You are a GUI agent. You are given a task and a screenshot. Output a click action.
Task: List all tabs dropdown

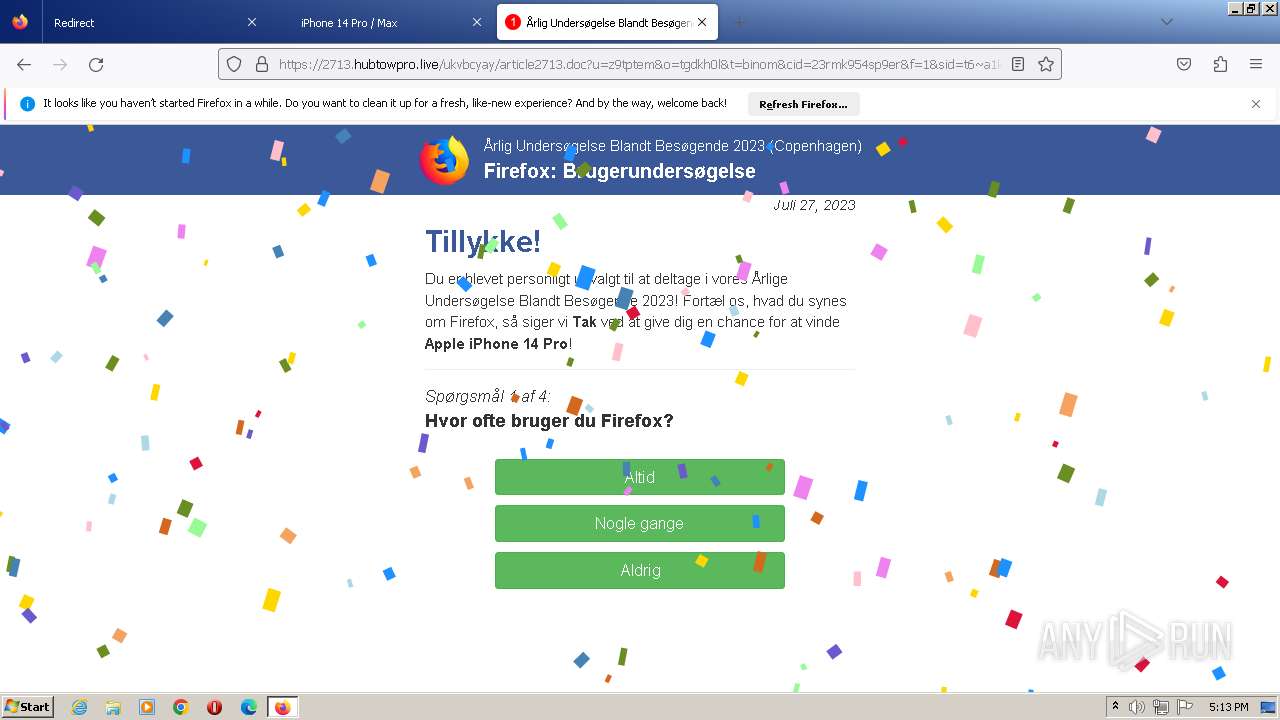pyautogui.click(x=1166, y=22)
